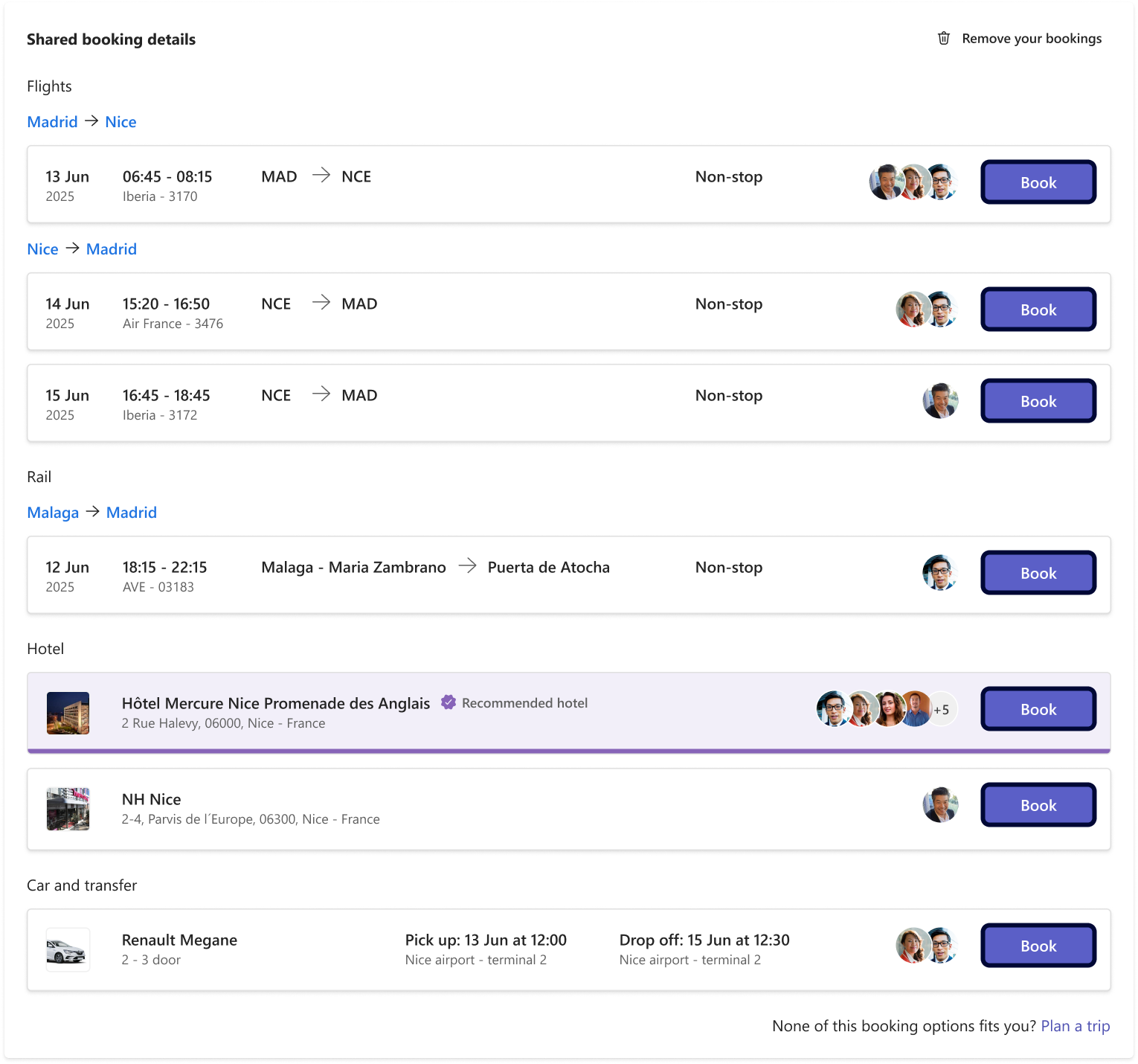
Task: Click the Renault Megane car image
Action: pos(68,949)
